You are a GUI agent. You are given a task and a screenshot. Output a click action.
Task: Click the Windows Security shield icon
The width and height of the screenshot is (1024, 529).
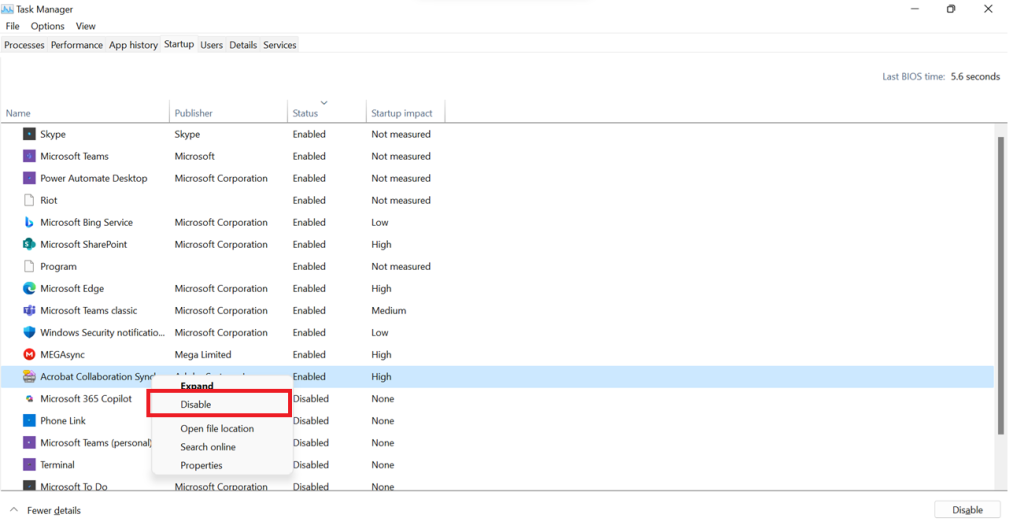point(29,332)
